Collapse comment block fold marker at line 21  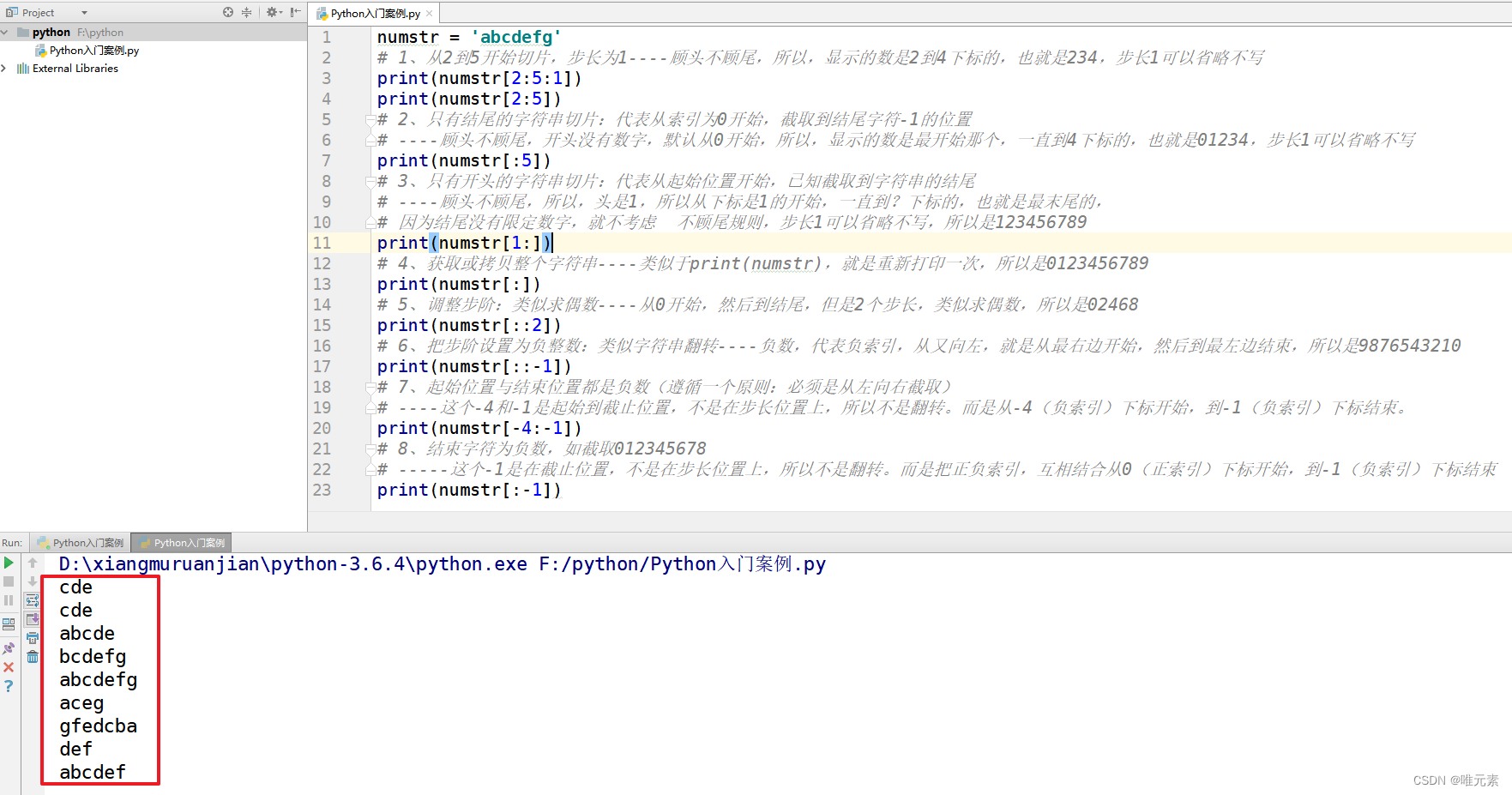(370, 449)
